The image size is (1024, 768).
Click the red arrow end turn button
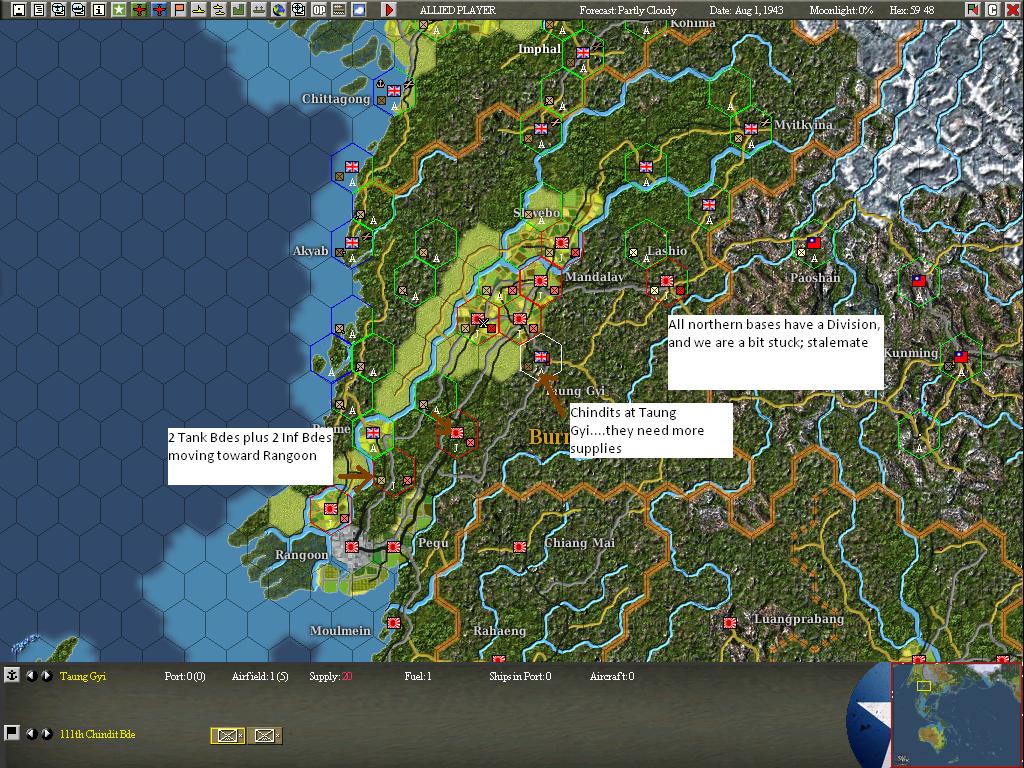coord(389,9)
